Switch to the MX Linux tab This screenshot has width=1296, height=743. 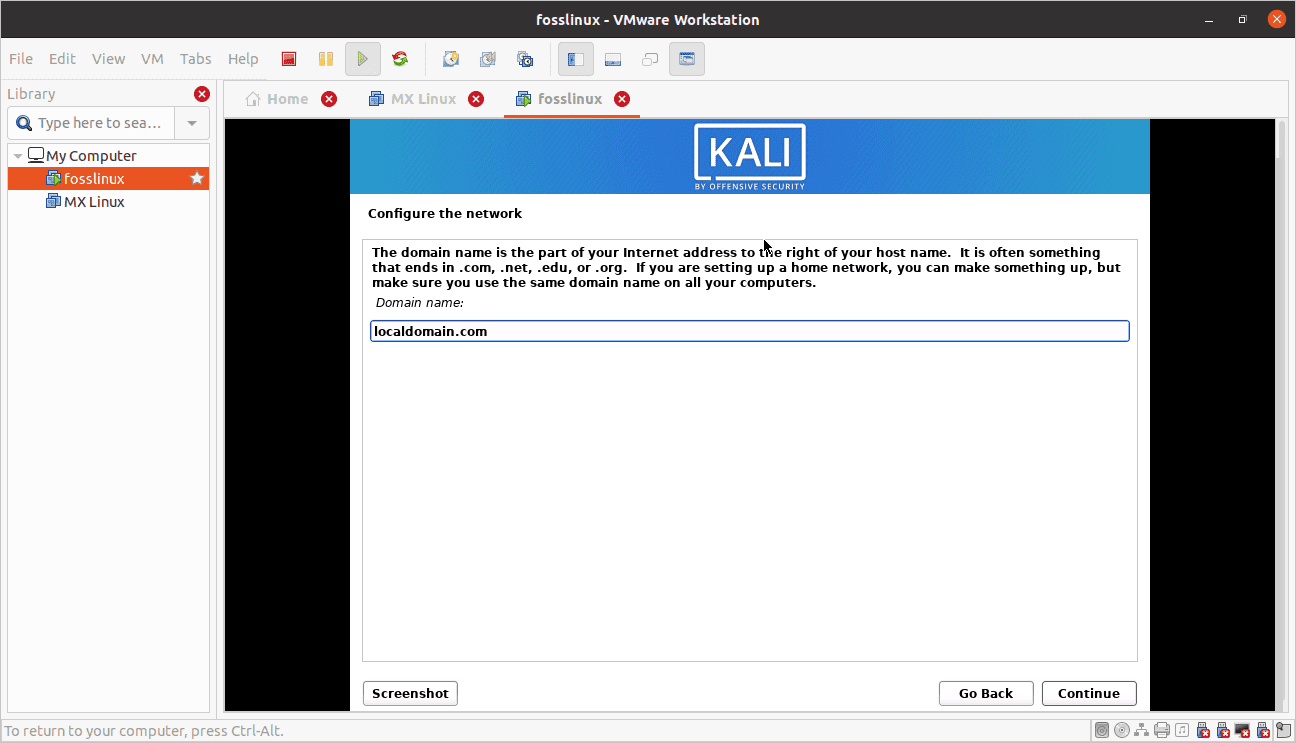(x=423, y=98)
